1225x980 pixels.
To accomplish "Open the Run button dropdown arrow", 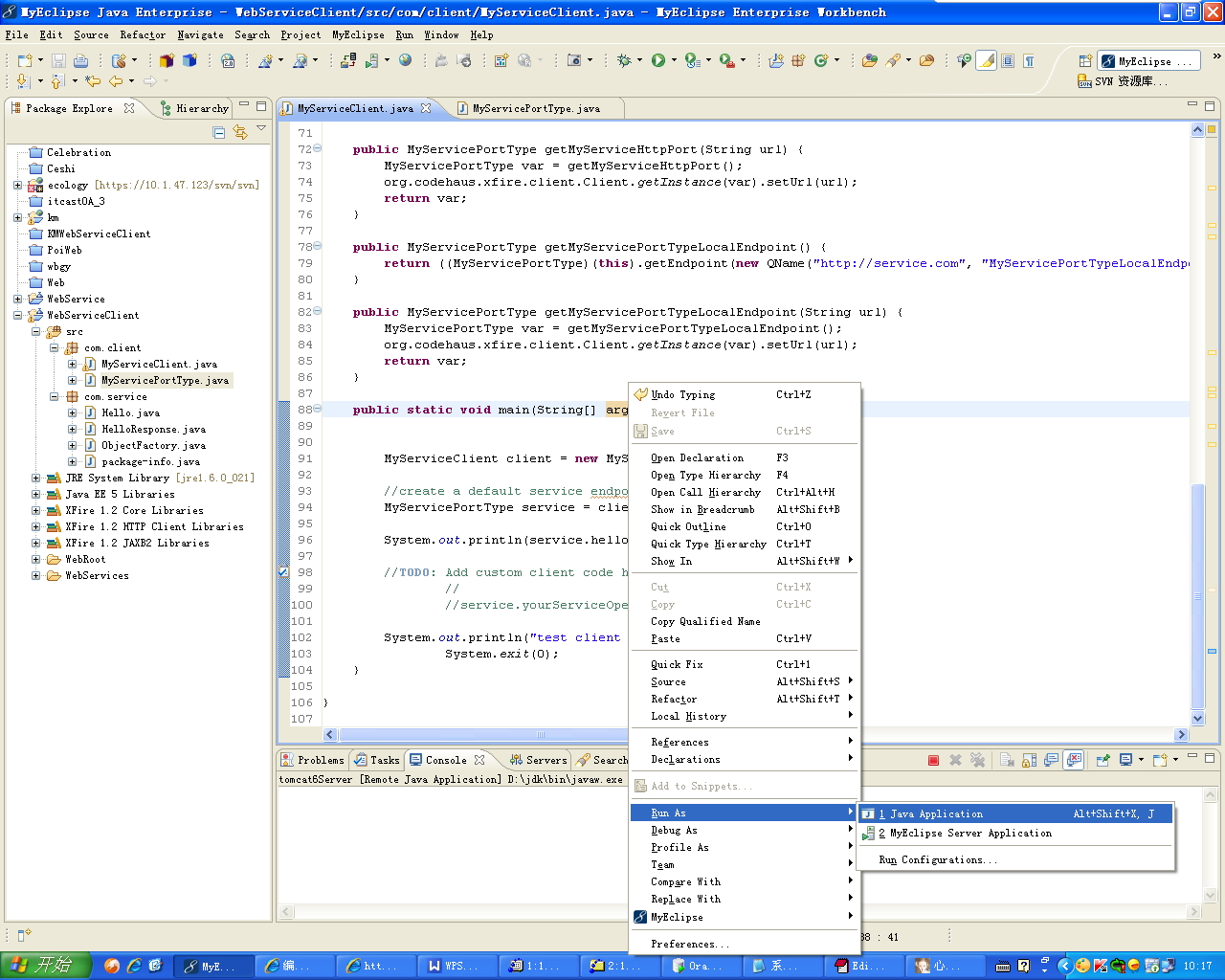I will pos(674,60).
